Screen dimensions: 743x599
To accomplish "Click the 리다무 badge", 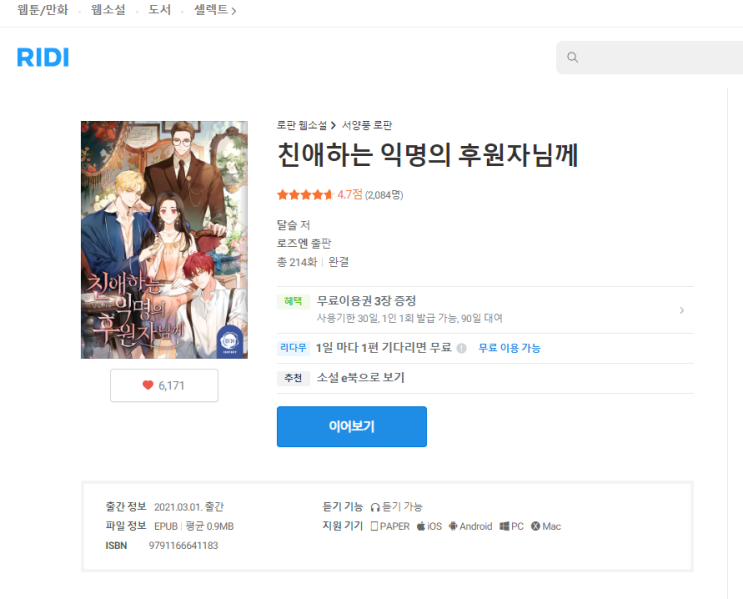I will point(293,348).
